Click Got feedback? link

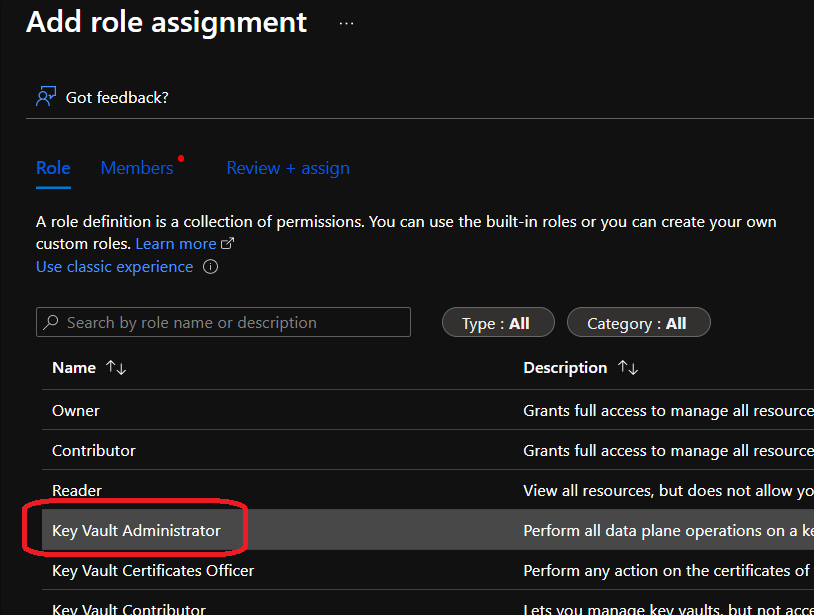[x=117, y=97]
